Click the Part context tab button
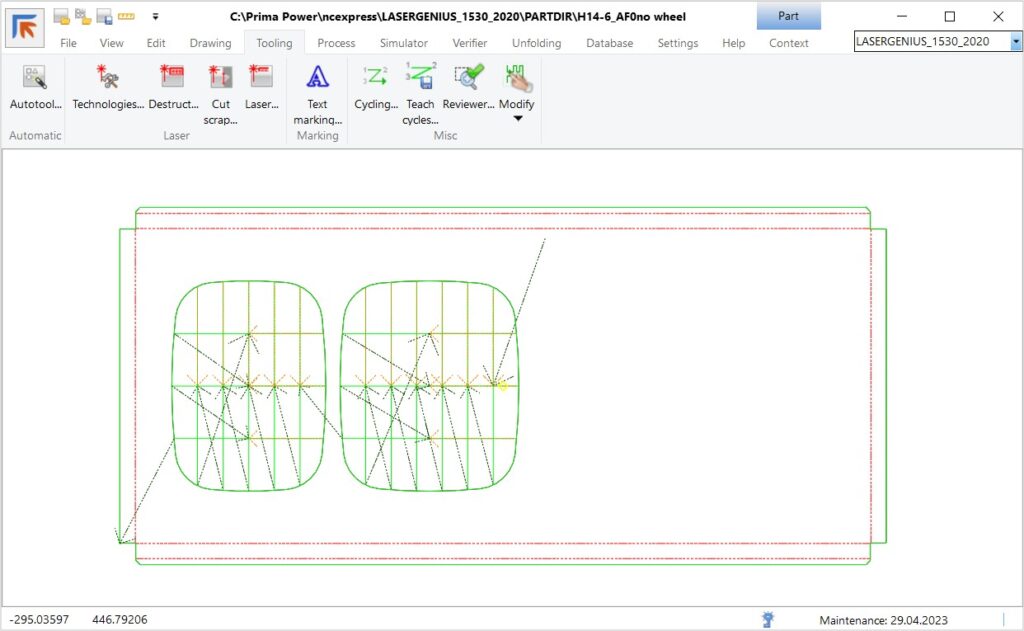This screenshot has width=1024, height=631. 788,16
